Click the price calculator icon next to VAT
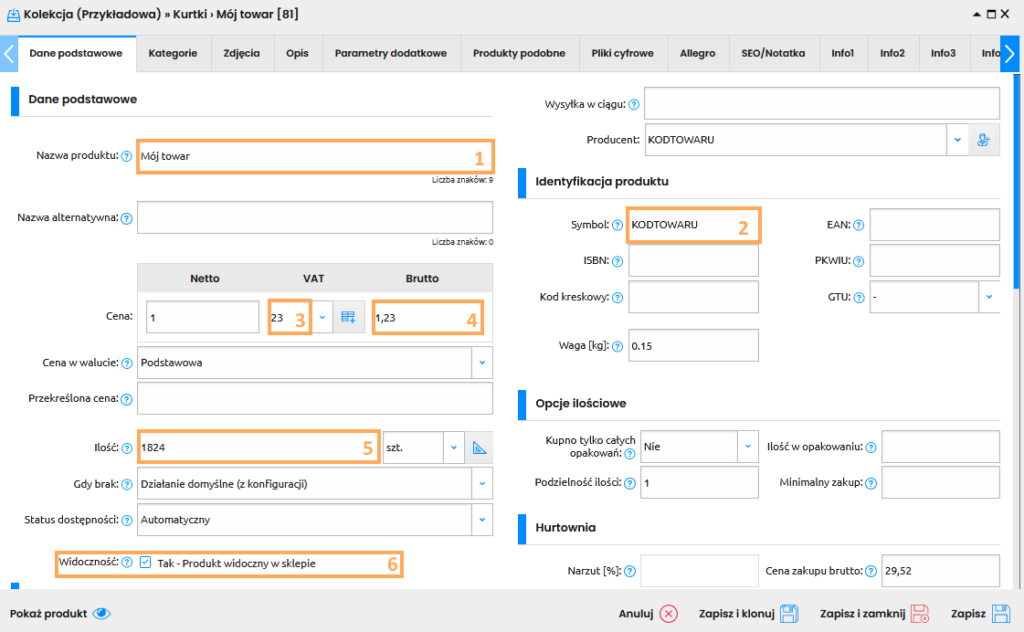 (x=348, y=317)
